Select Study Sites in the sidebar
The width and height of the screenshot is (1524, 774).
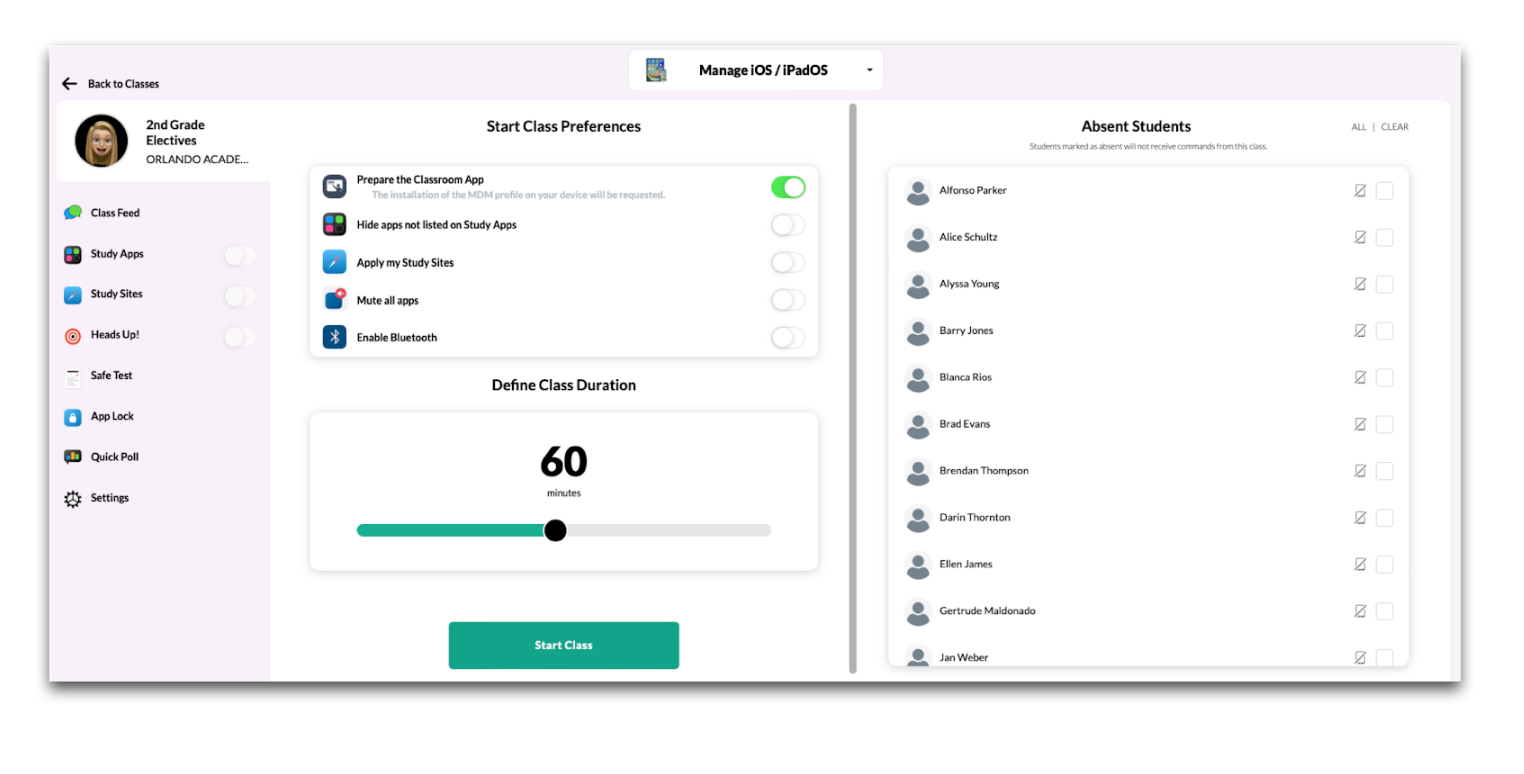116,295
